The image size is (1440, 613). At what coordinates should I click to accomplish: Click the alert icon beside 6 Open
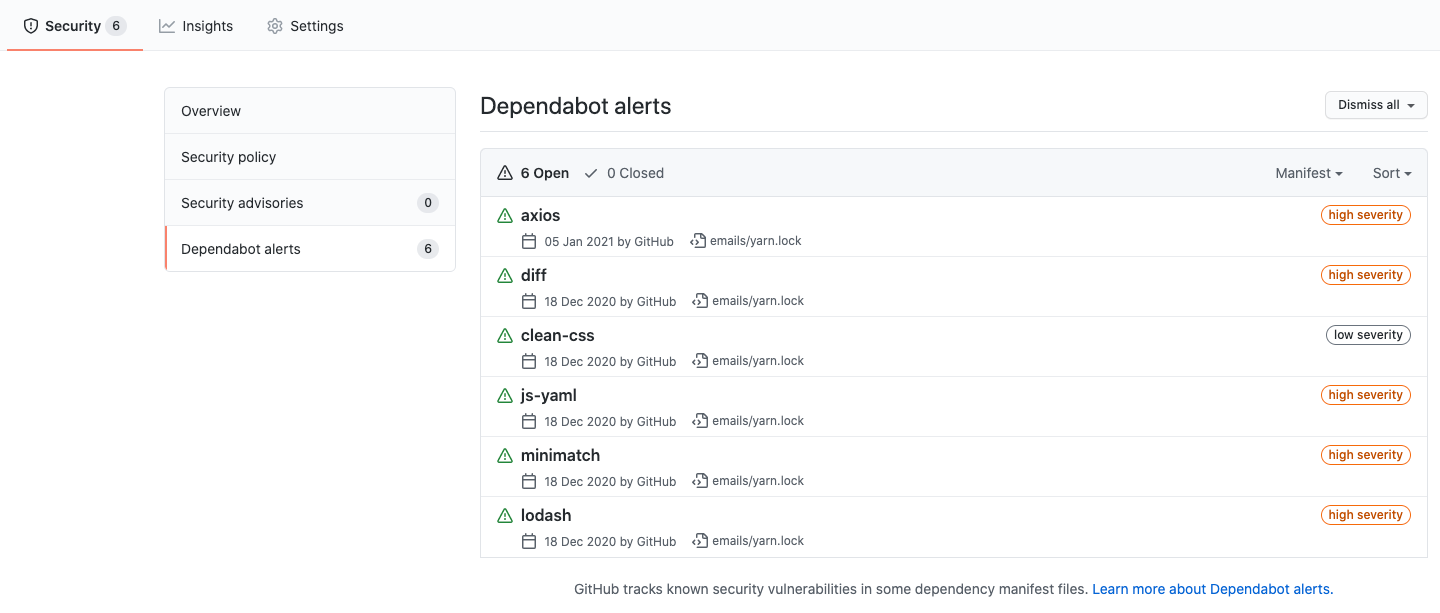505,173
